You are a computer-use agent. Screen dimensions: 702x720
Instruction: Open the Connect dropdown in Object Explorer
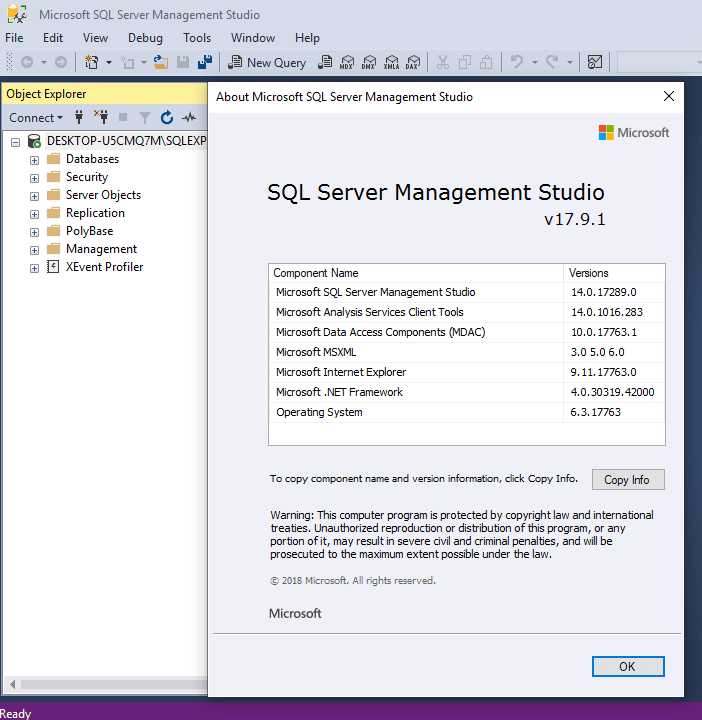point(35,117)
